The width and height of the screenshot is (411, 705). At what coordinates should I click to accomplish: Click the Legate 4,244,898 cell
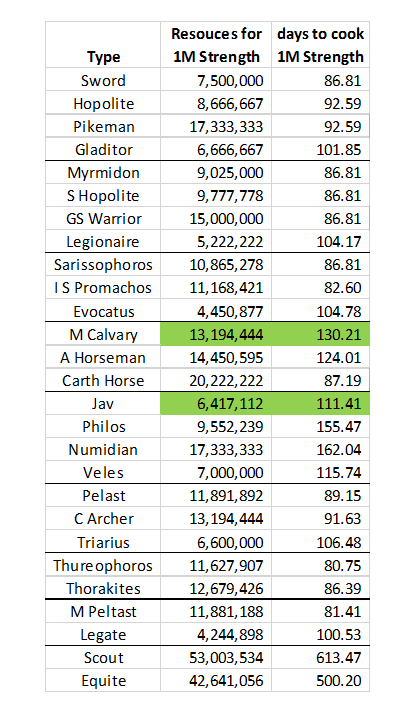[216, 634]
